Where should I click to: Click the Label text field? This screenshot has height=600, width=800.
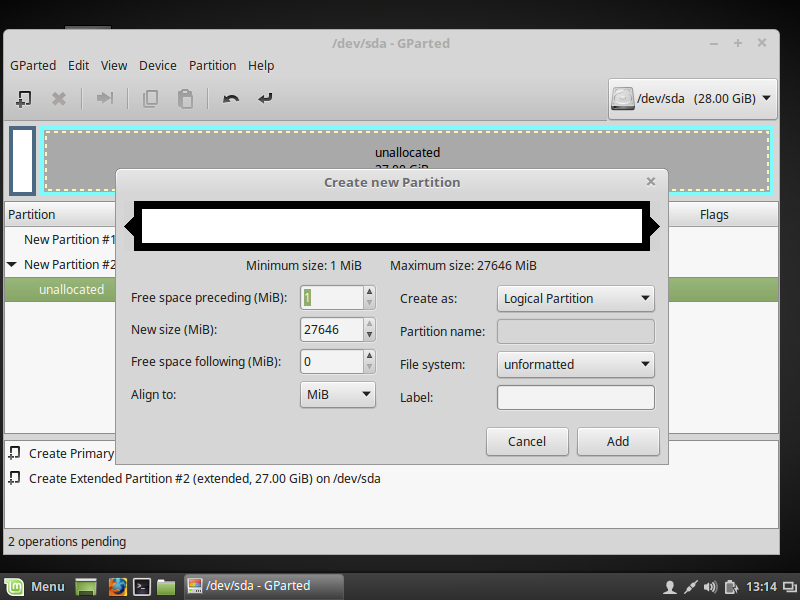click(x=576, y=397)
